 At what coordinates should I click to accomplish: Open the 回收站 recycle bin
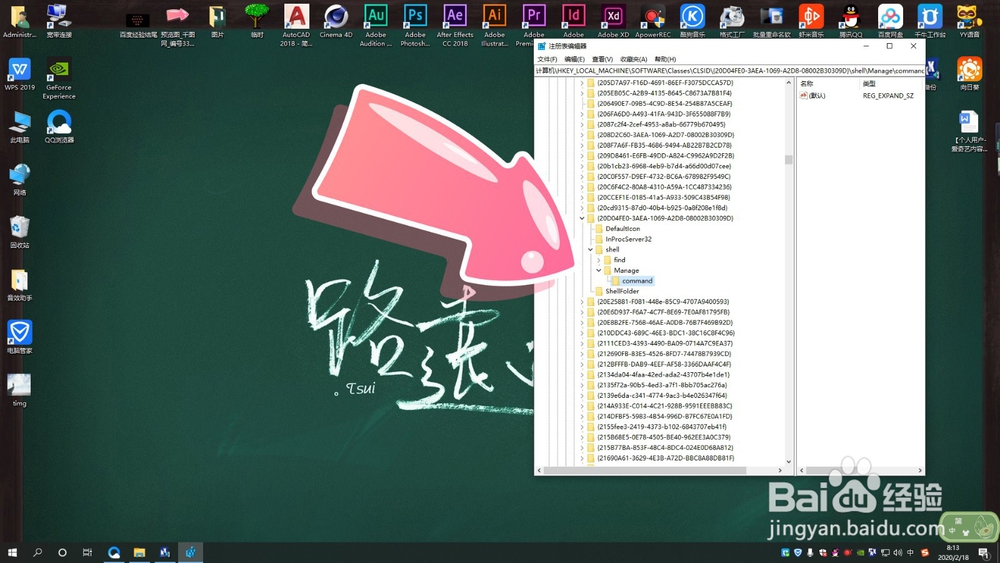click(x=20, y=231)
